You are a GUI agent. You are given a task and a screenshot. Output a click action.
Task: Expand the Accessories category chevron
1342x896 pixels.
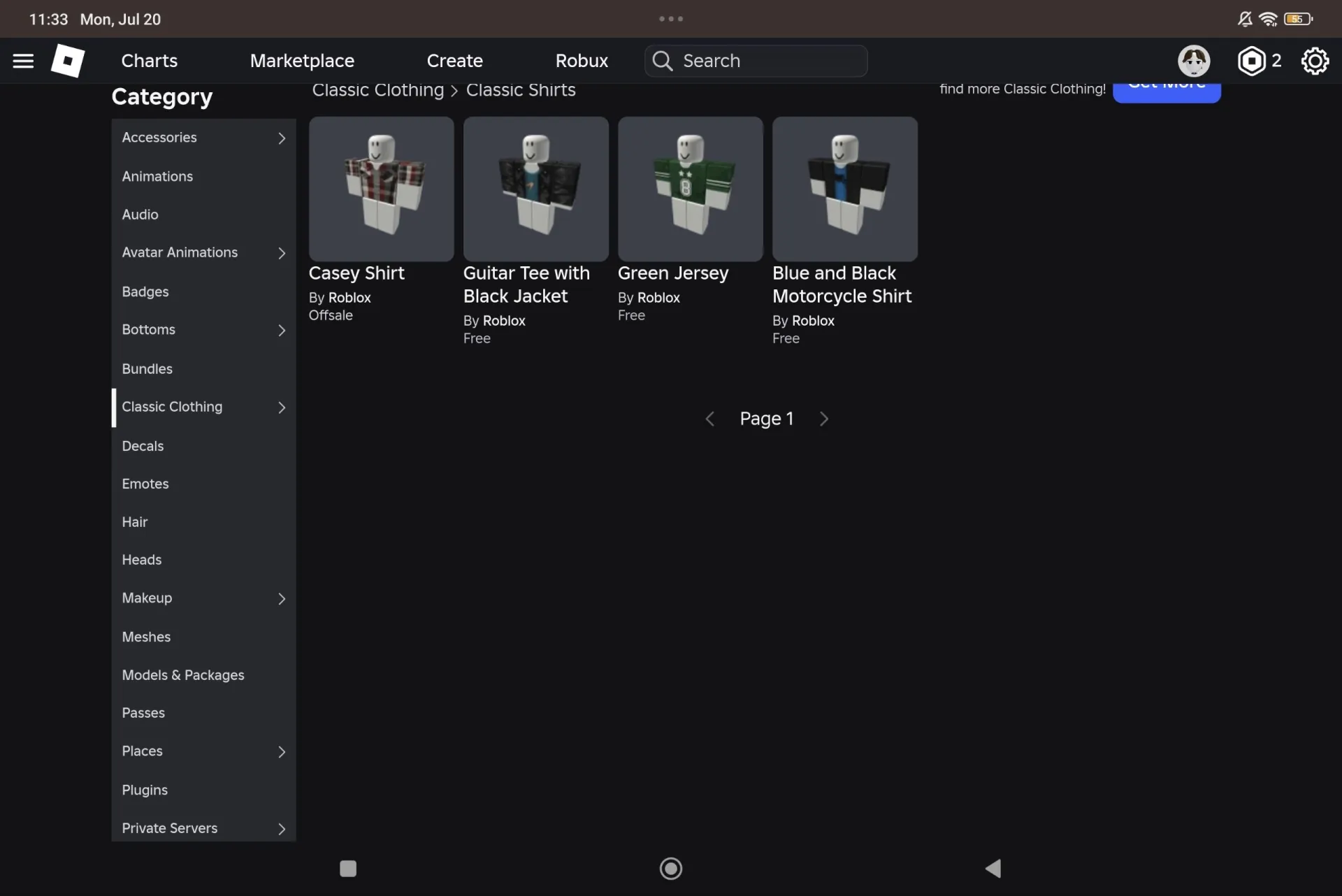coord(282,138)
